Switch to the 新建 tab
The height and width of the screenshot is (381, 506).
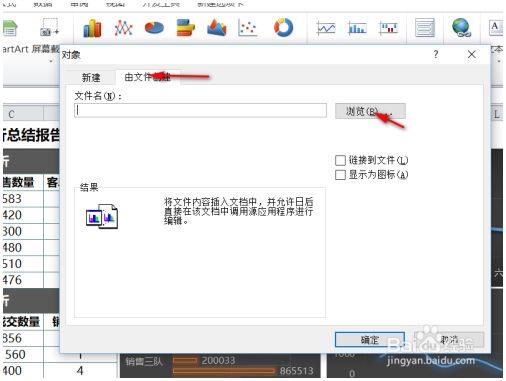tap(91, 78)
